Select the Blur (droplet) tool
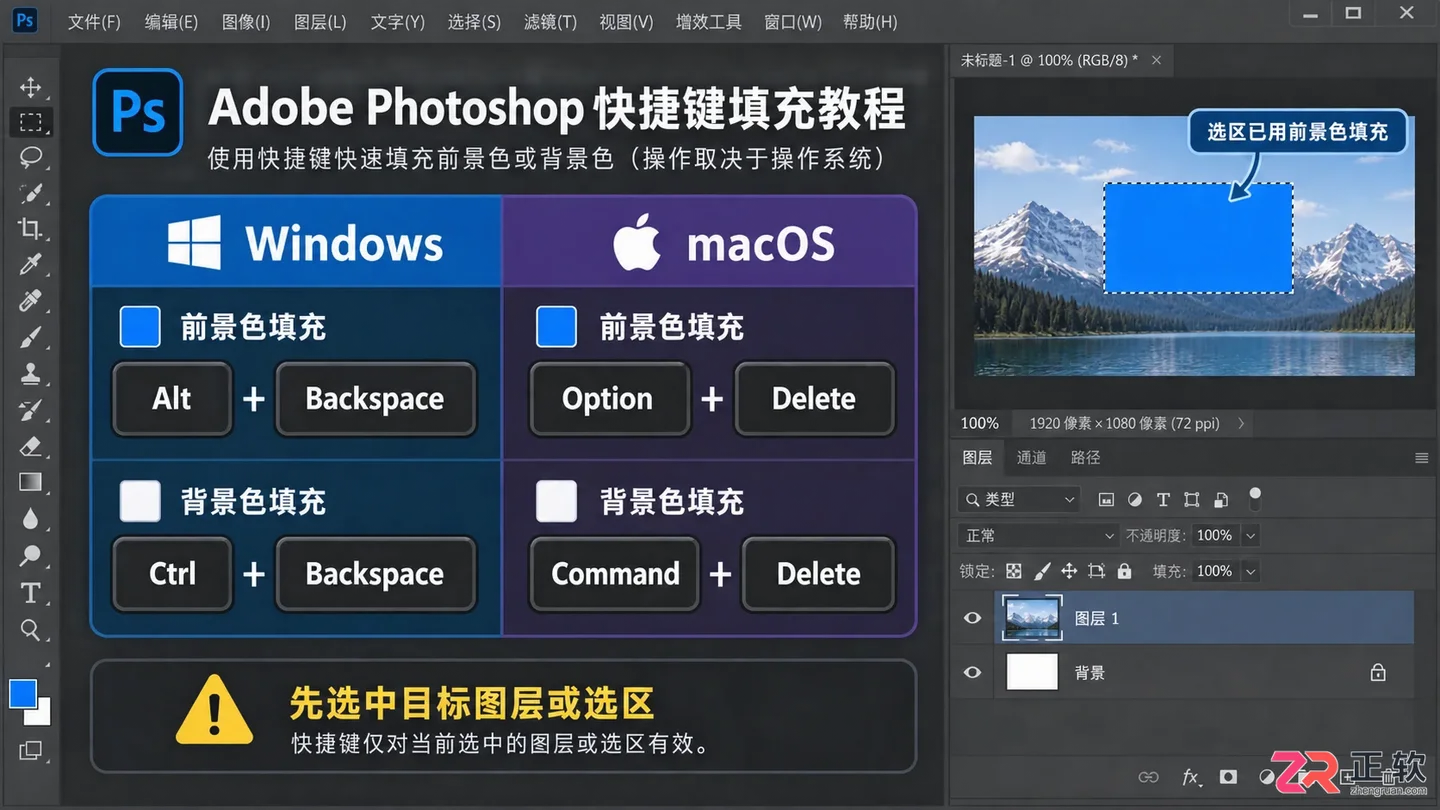 pyautogui.click(x=30, y=519)
